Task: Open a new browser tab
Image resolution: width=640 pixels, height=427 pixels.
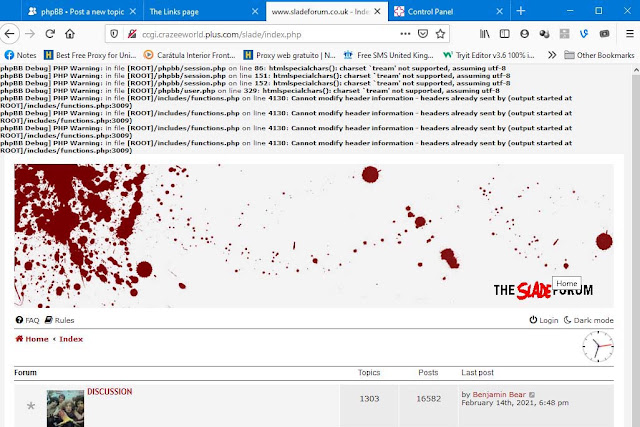Action: [521, 11]
